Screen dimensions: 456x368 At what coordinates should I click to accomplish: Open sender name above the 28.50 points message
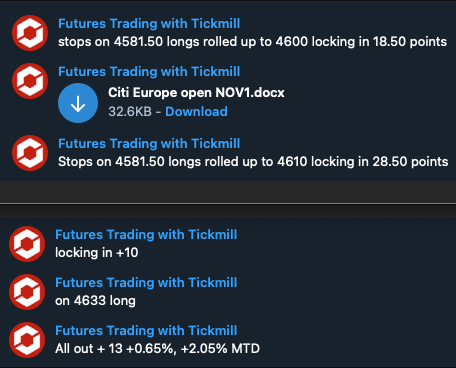(x=149, y=144)
